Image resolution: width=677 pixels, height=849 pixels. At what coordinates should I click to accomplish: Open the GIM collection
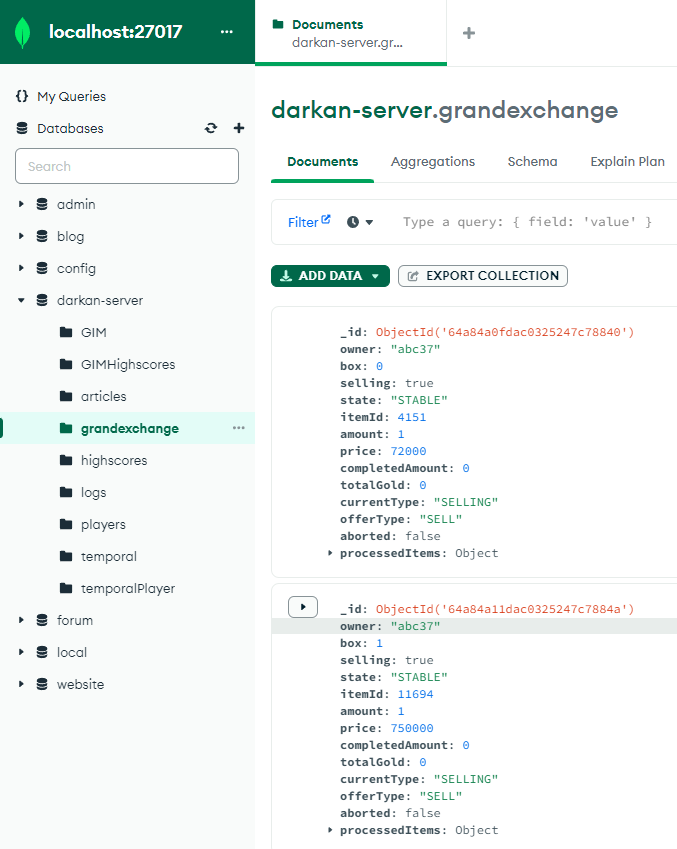tap(94, 332)
